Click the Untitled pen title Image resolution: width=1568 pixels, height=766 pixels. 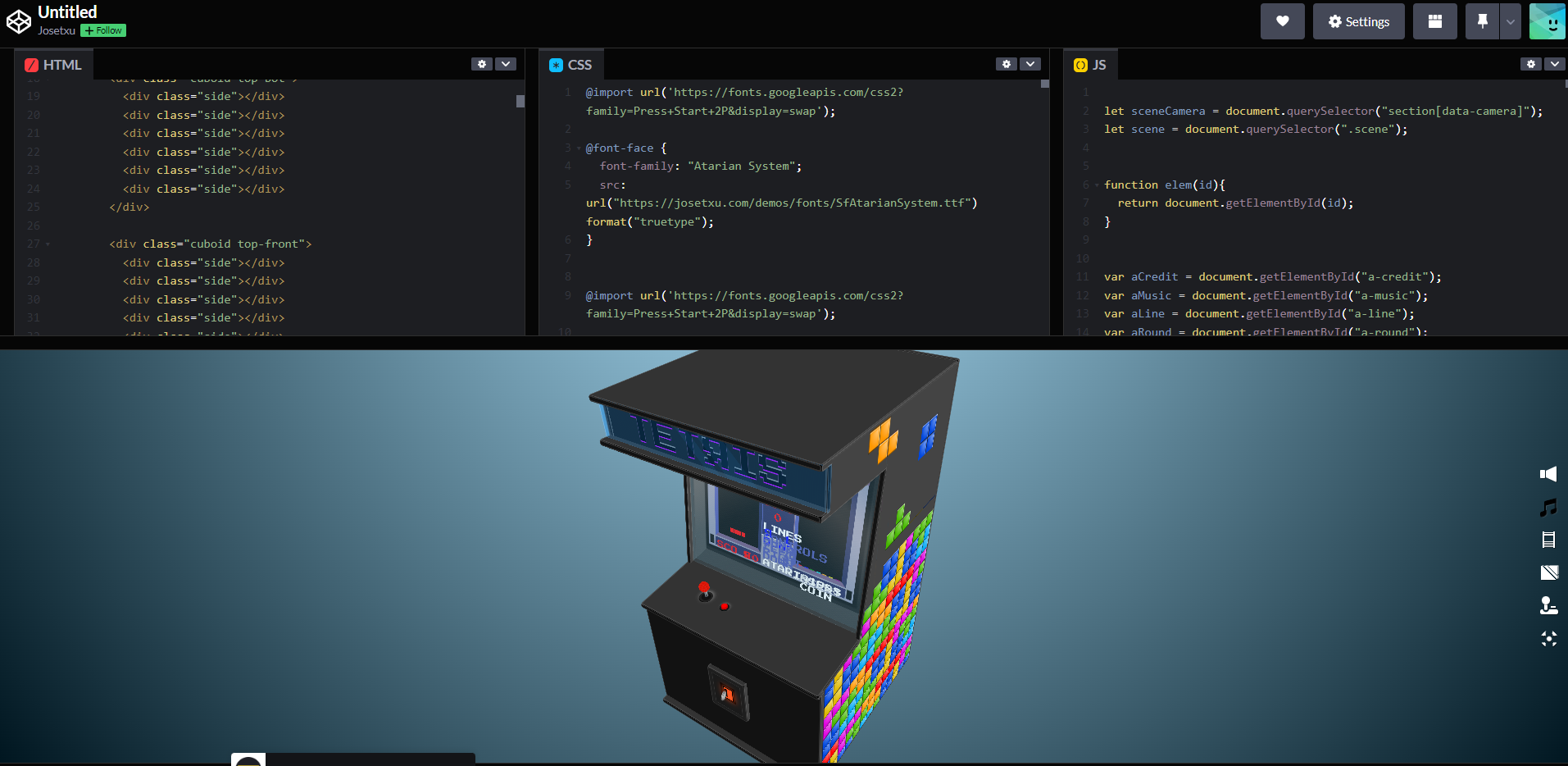(67, 11)
